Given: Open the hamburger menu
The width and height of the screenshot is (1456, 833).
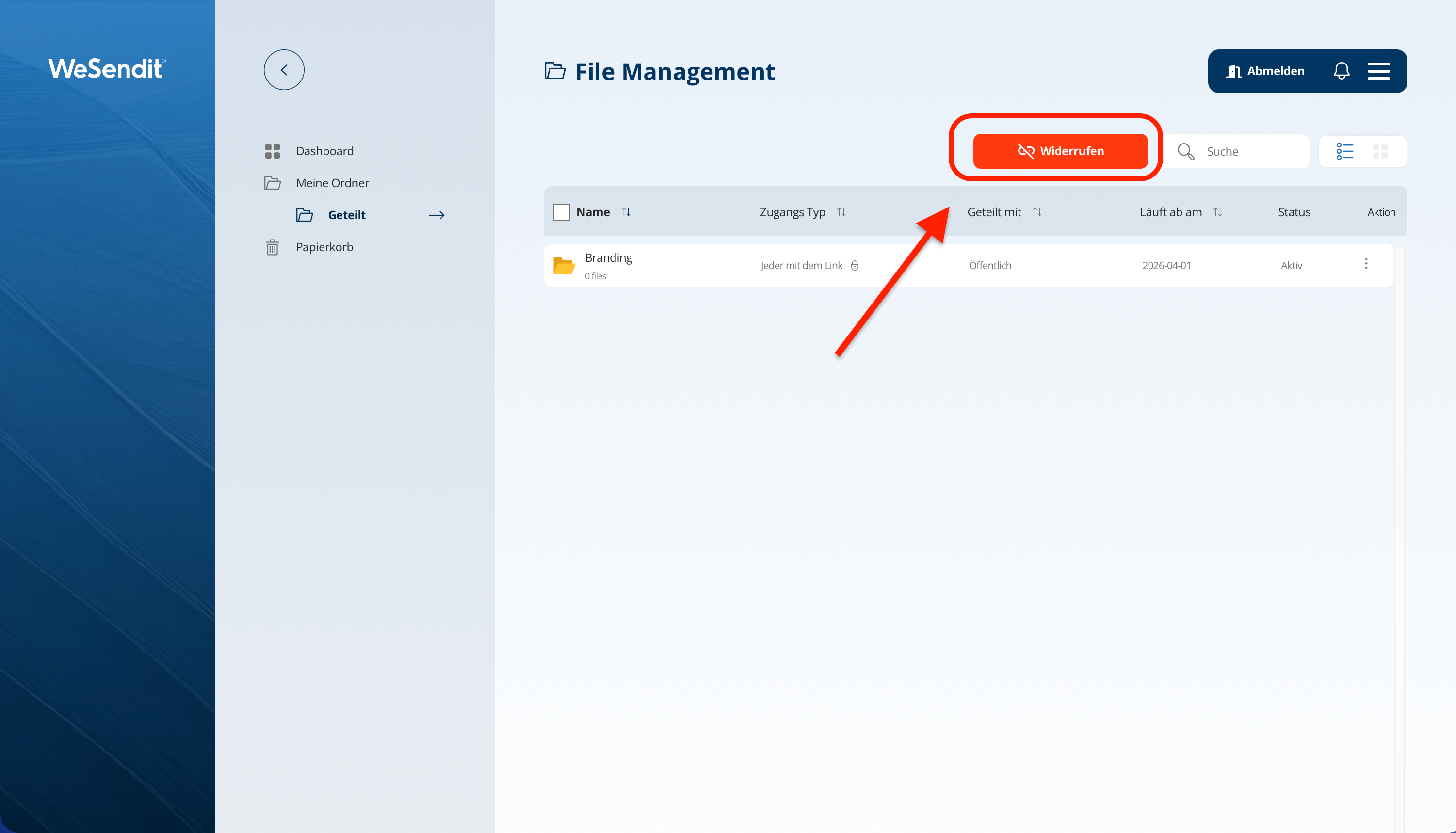Looking at the screenshot, I should click(x=1379, y=71).
